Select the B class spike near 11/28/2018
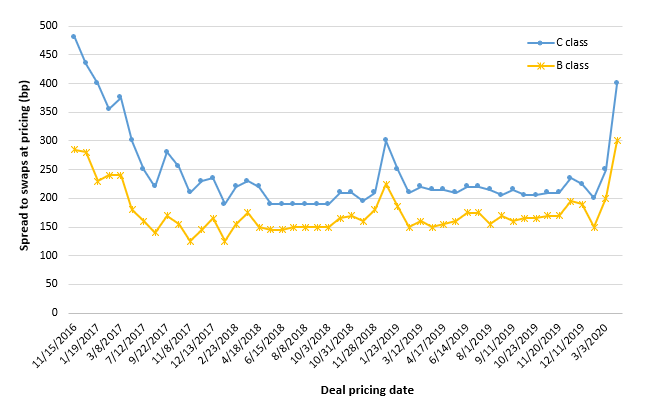This screenshot has height=401, width=646. coord(385,184)
